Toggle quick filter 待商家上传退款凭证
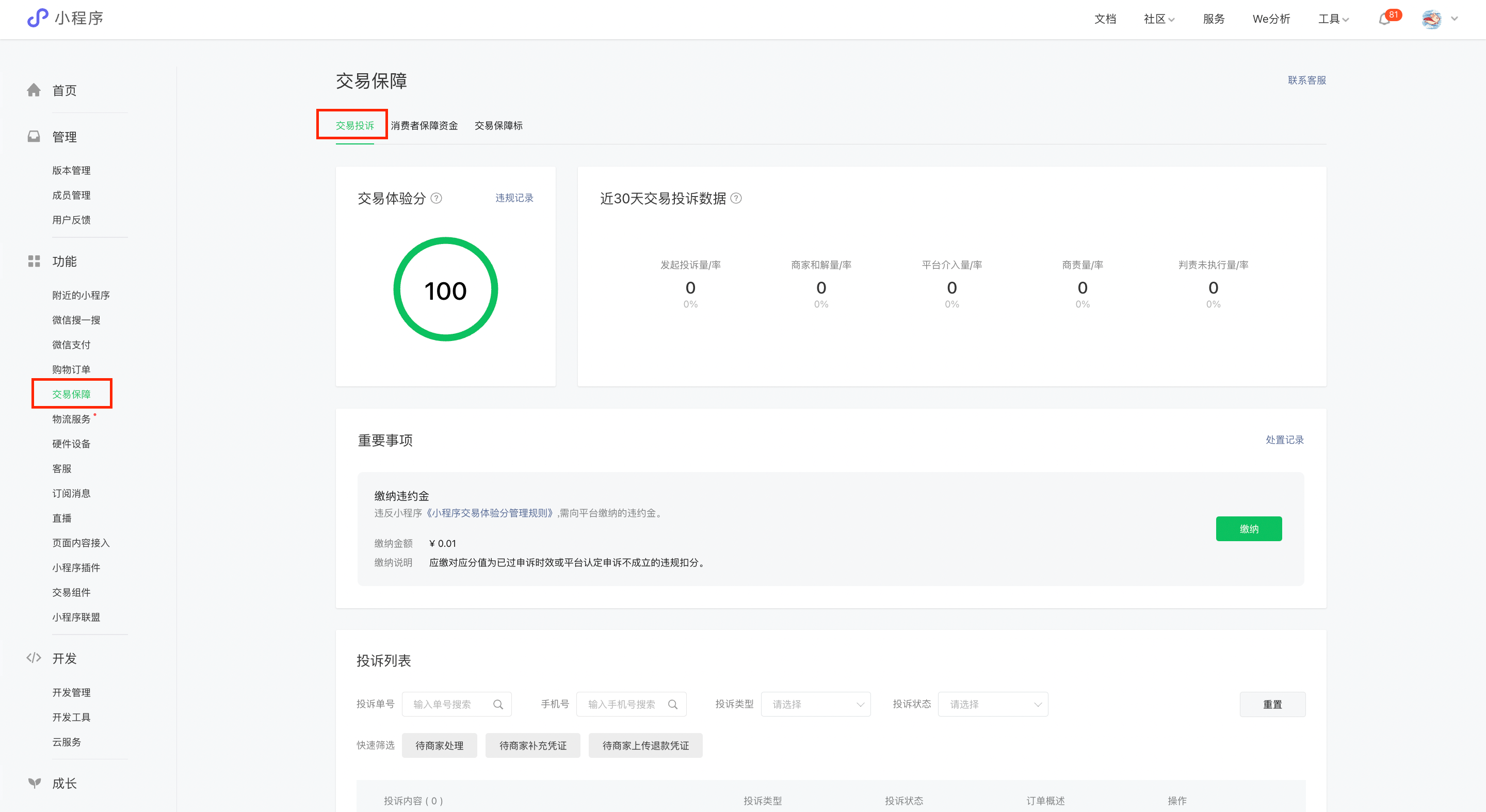Viewport: 1486px width, 812px height. click(645, 745)
